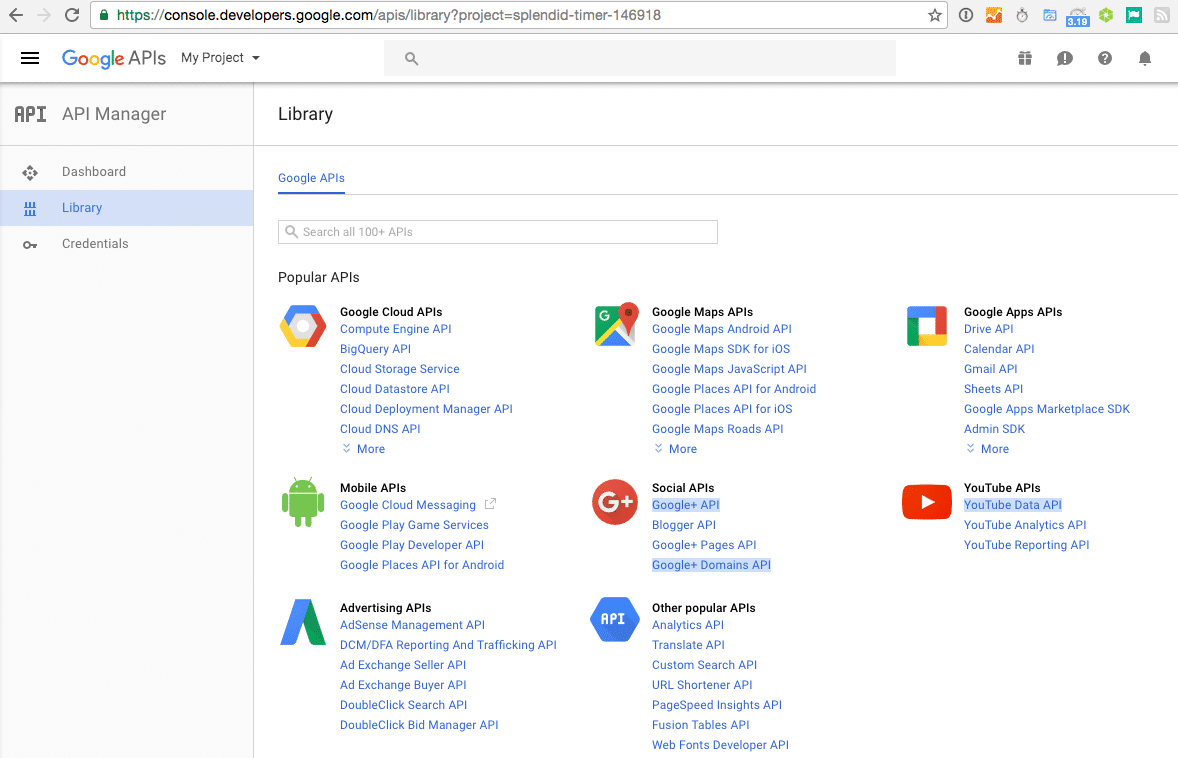Open the Google Places API for iOS link
The height and width of the screenshot is (758, 1178).
click(722, 409)
